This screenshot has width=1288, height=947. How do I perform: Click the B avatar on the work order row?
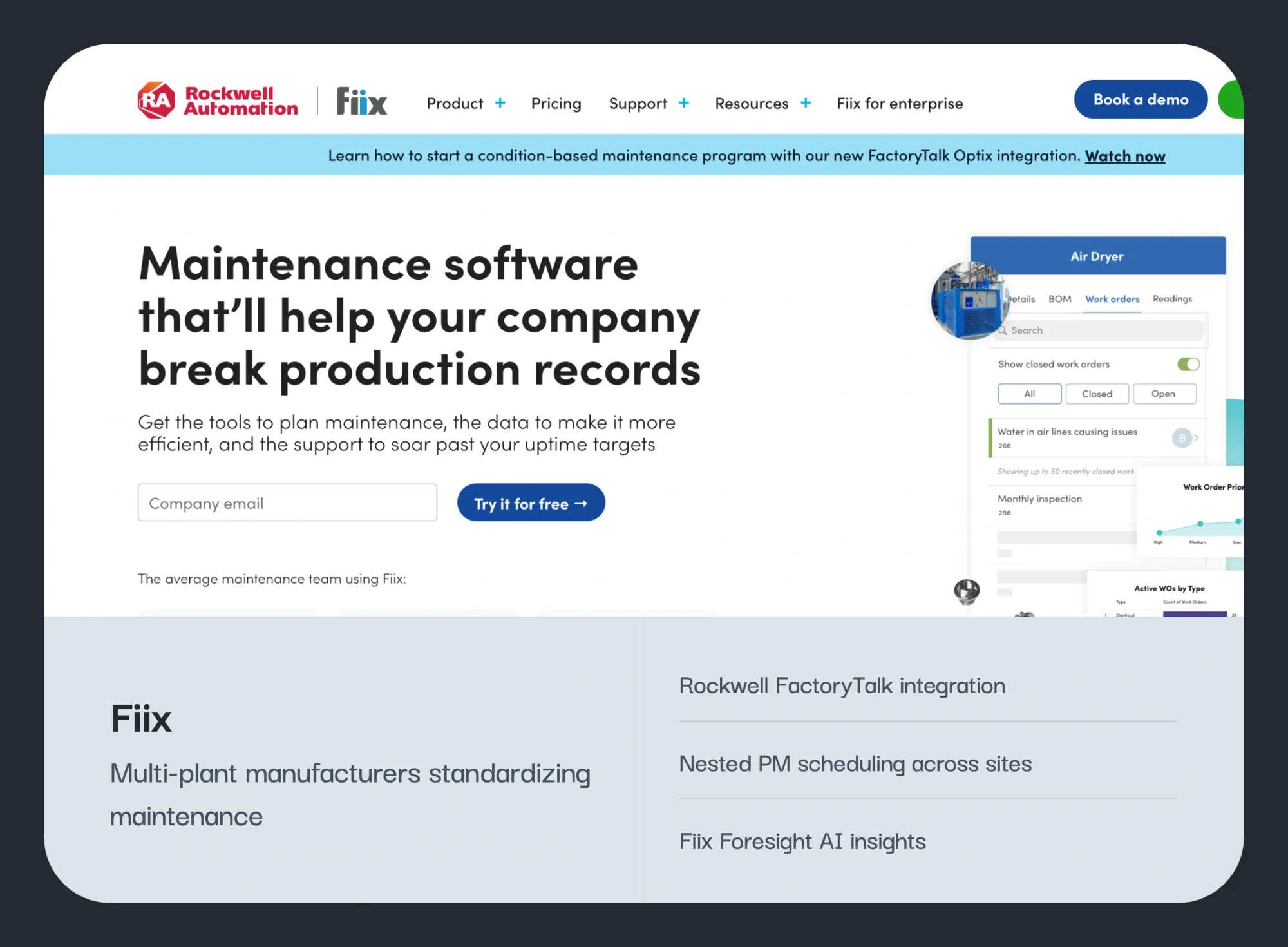tap(1182, 438)
